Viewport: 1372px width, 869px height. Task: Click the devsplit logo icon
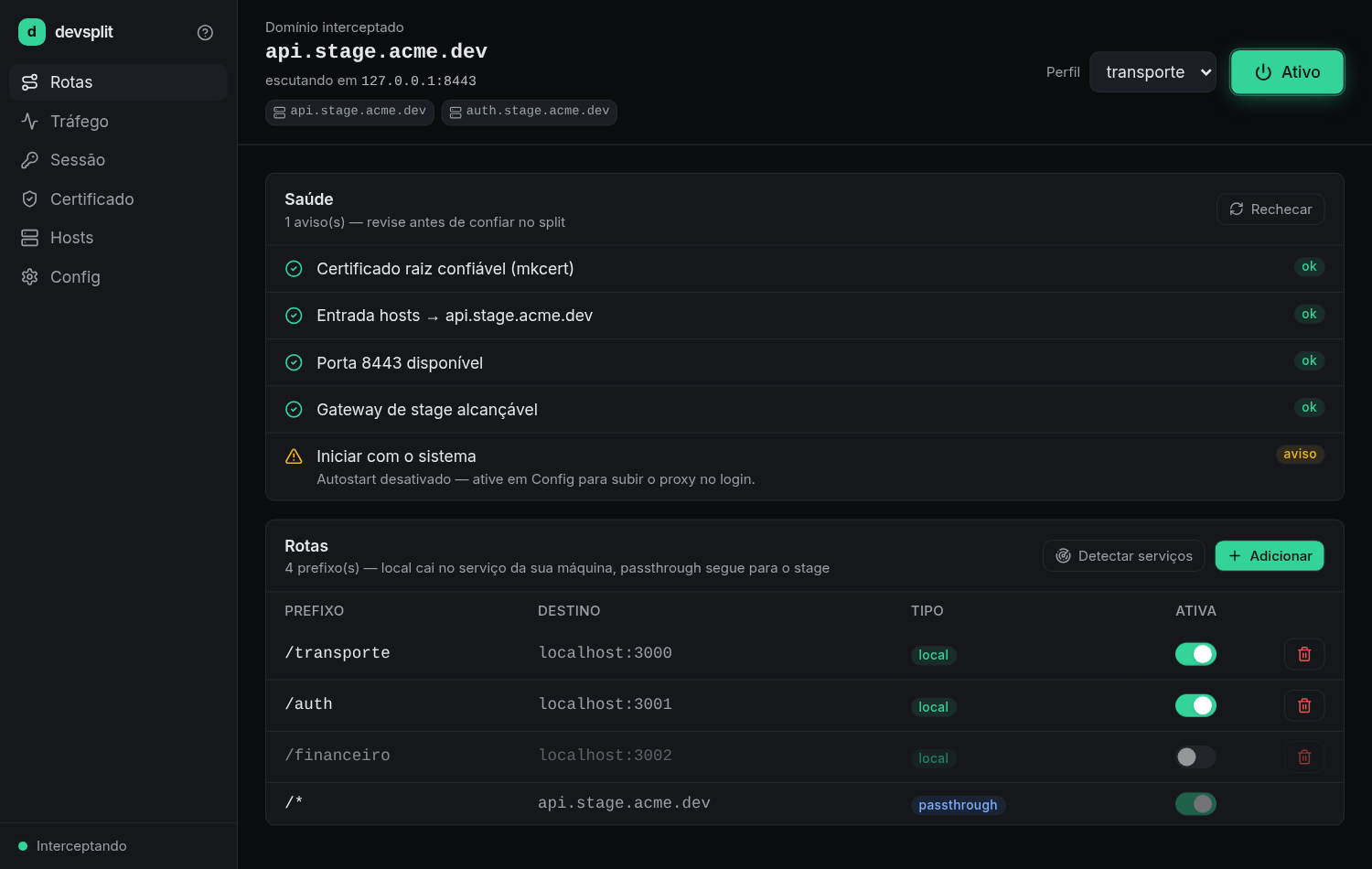[31, 32]
